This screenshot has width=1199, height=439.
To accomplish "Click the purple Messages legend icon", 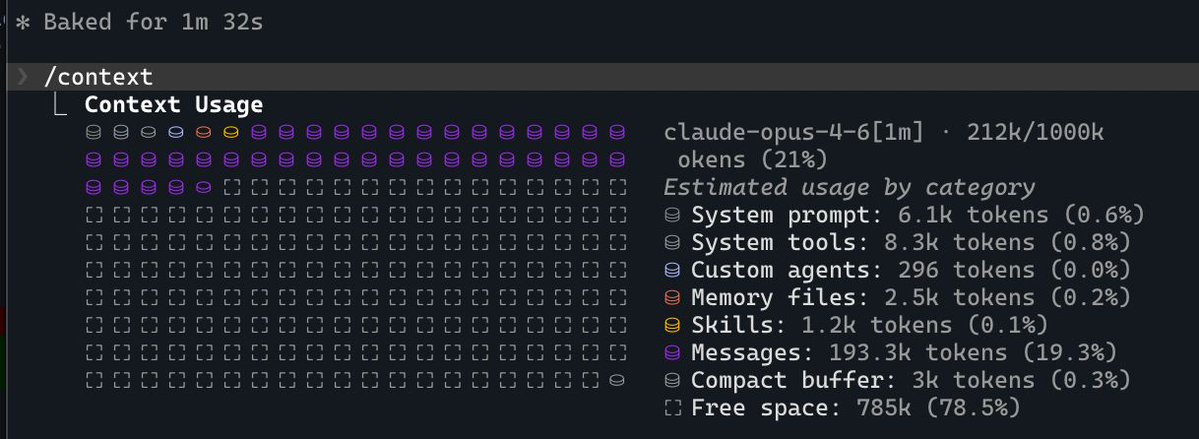I will click(x=672, y=353).
